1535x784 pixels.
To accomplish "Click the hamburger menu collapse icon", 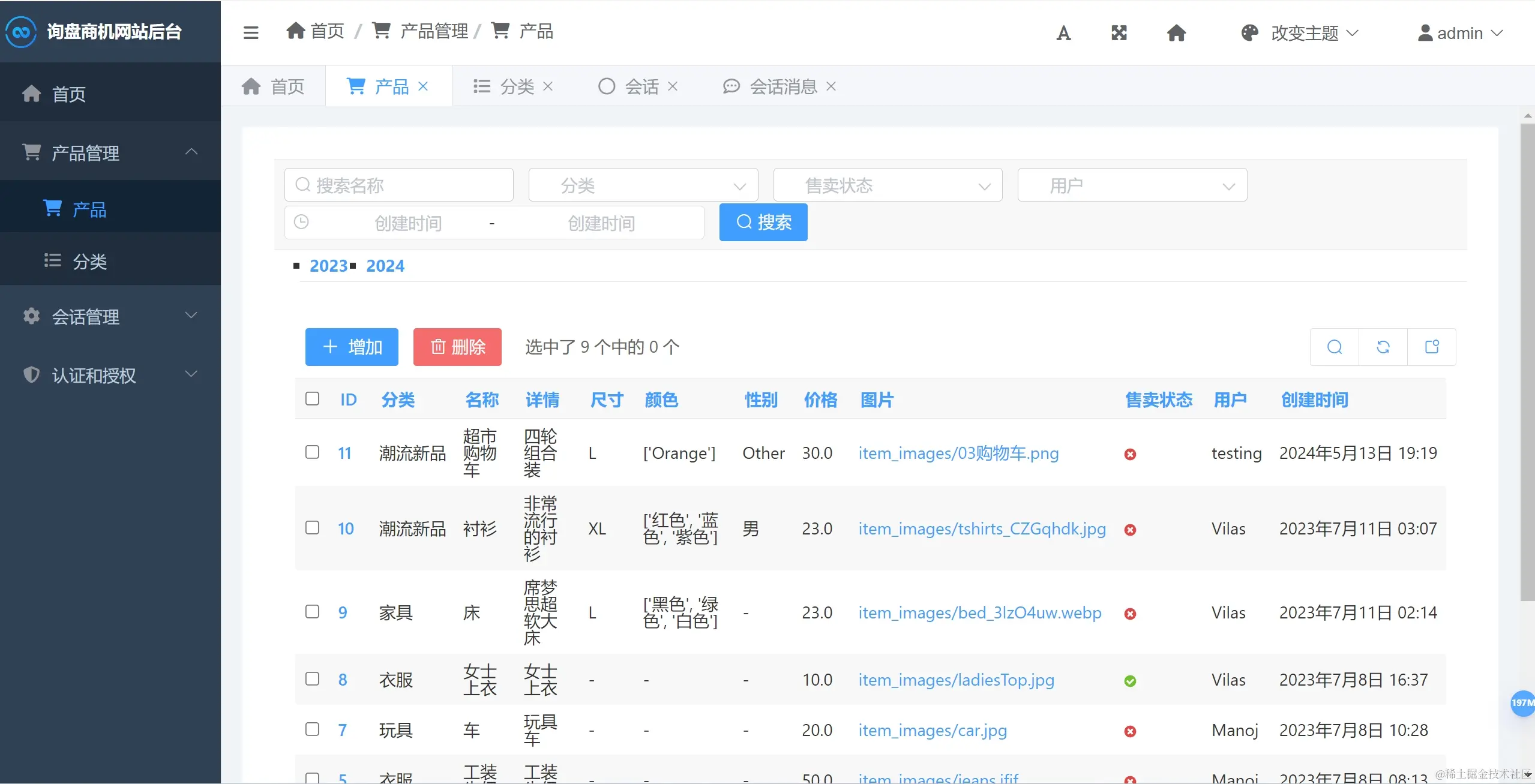I will click(x=251, y=32).
